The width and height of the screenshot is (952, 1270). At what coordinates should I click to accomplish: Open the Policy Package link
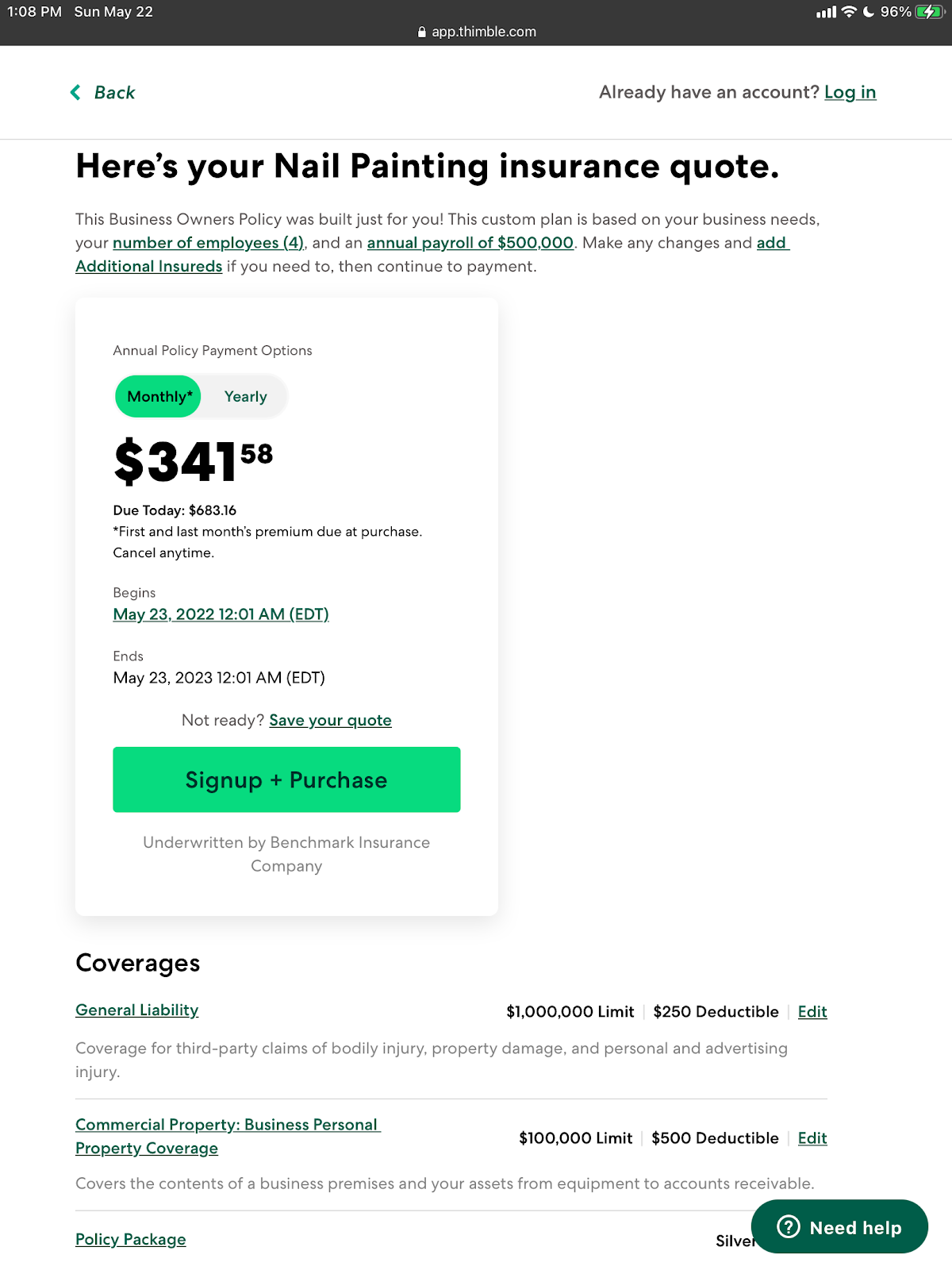[130, 1240]
